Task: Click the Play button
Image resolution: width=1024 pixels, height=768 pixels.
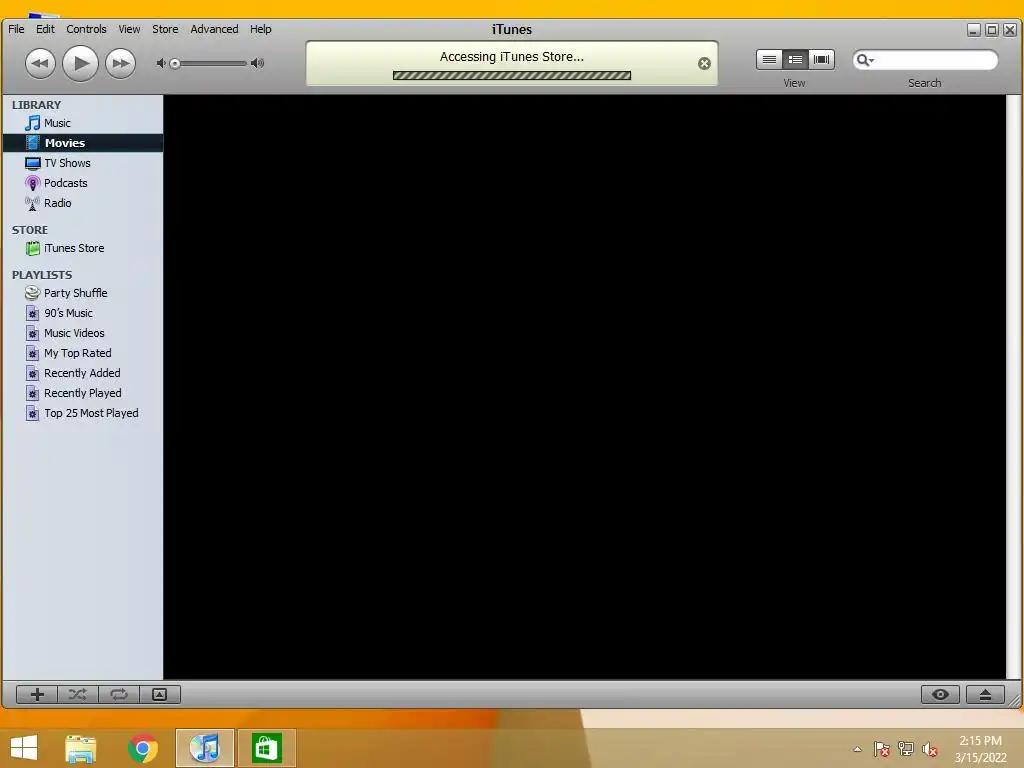Action: pos(80,63)
